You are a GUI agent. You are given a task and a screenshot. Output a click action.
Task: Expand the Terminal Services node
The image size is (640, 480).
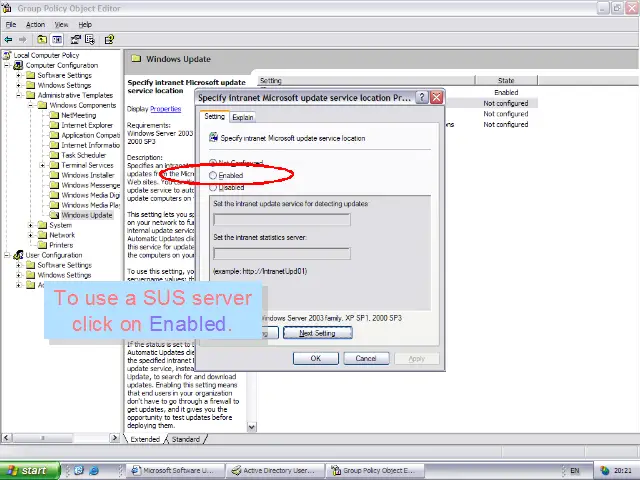pyautogui.click(x=42, y=165)
